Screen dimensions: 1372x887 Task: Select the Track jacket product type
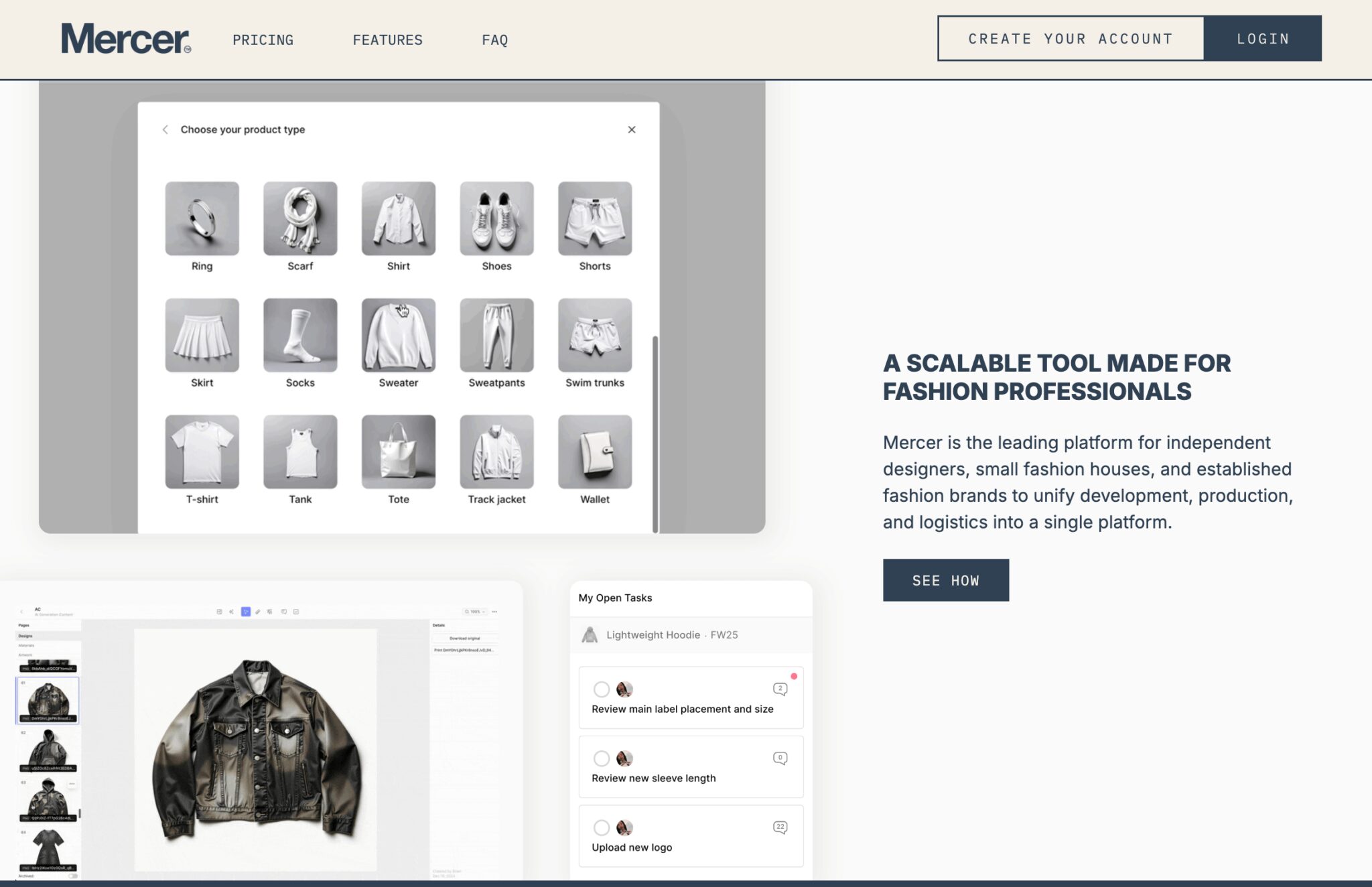(x=496, y=460)
